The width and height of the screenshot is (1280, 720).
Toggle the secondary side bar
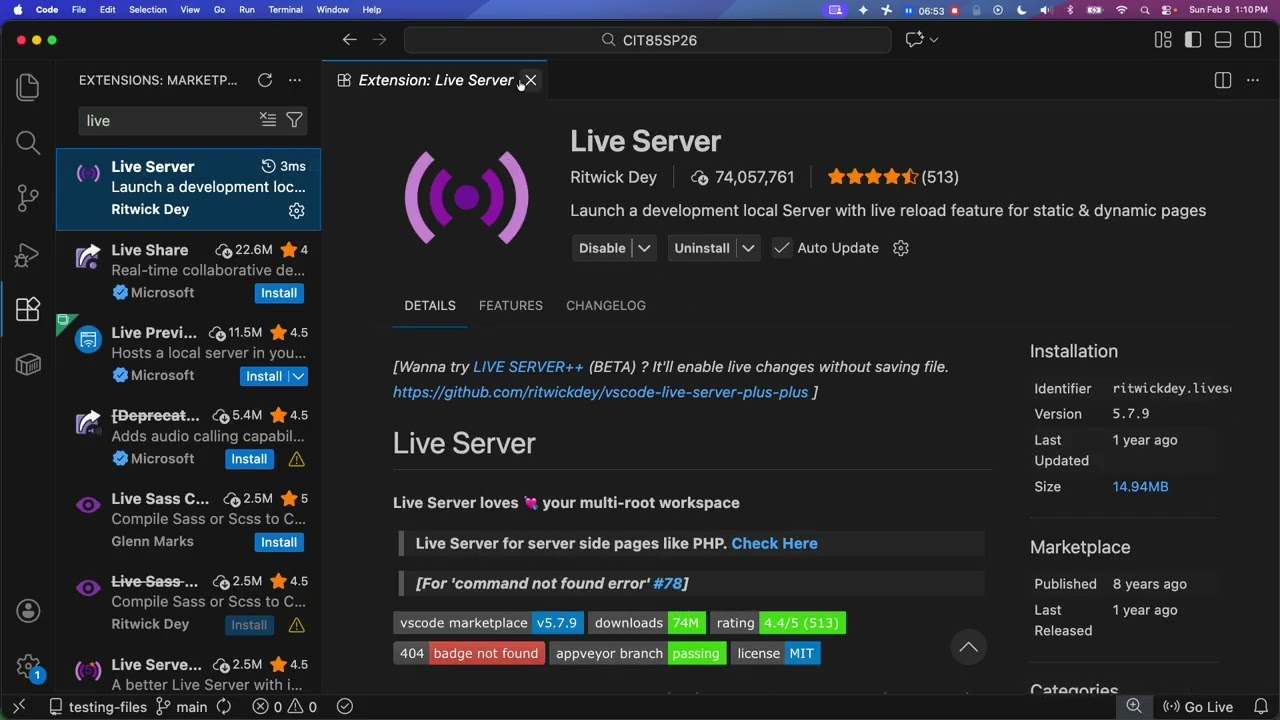pos(1253,40)
